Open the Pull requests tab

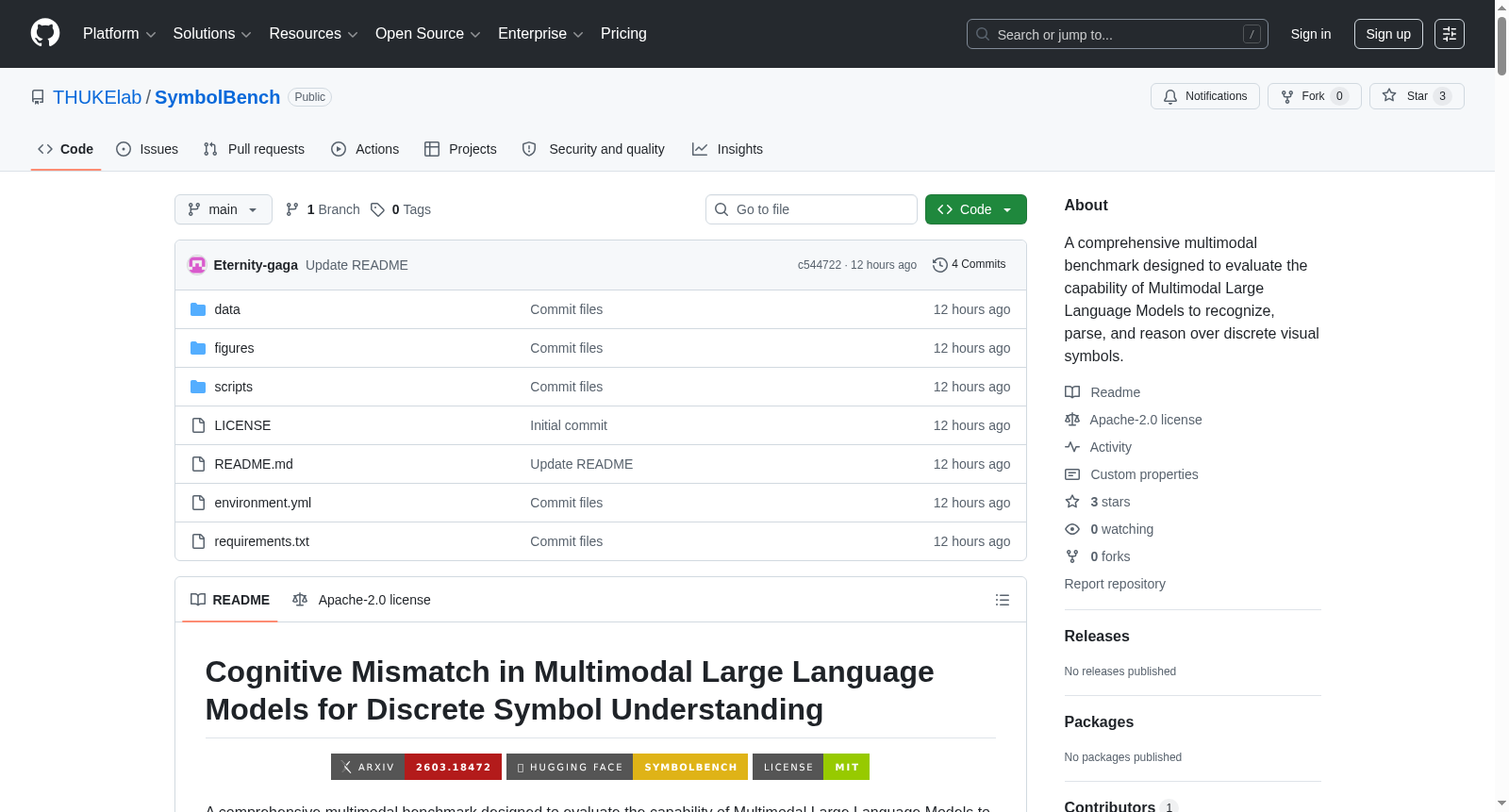(x=254, y=149)
